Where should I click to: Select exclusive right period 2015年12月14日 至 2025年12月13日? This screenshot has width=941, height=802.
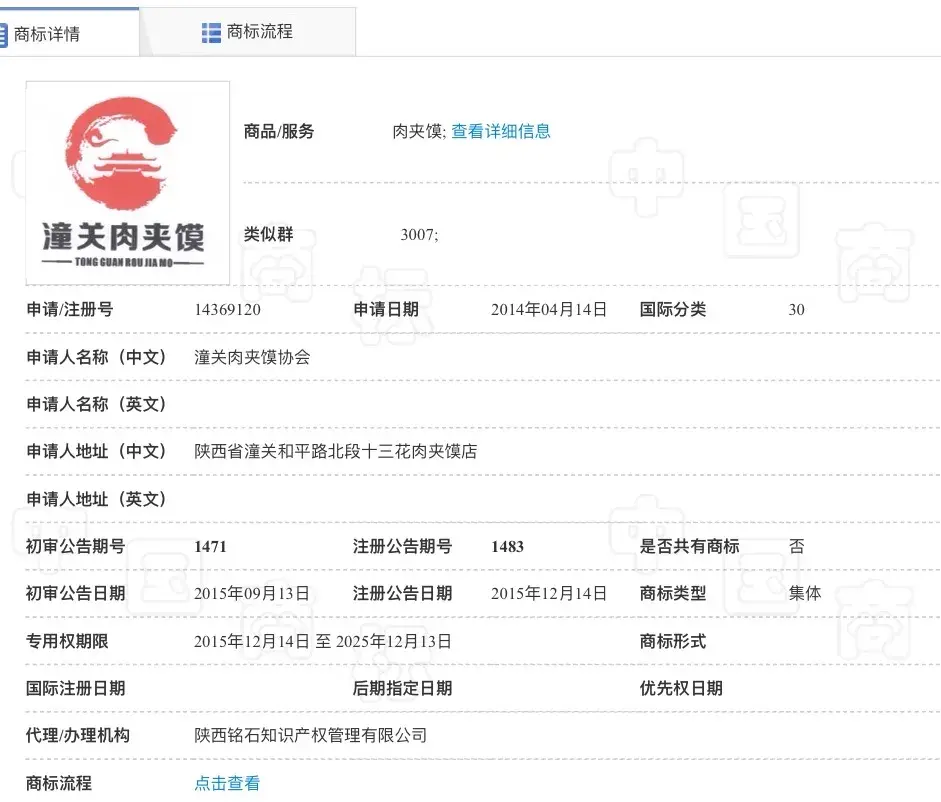point(322,641)
